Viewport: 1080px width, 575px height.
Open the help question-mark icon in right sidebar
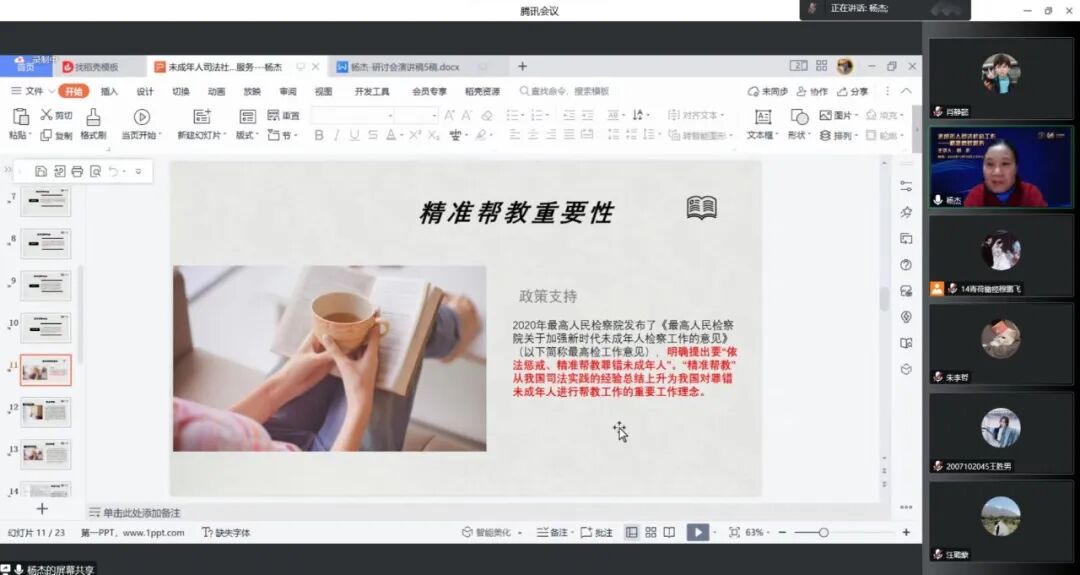(906, 265)
